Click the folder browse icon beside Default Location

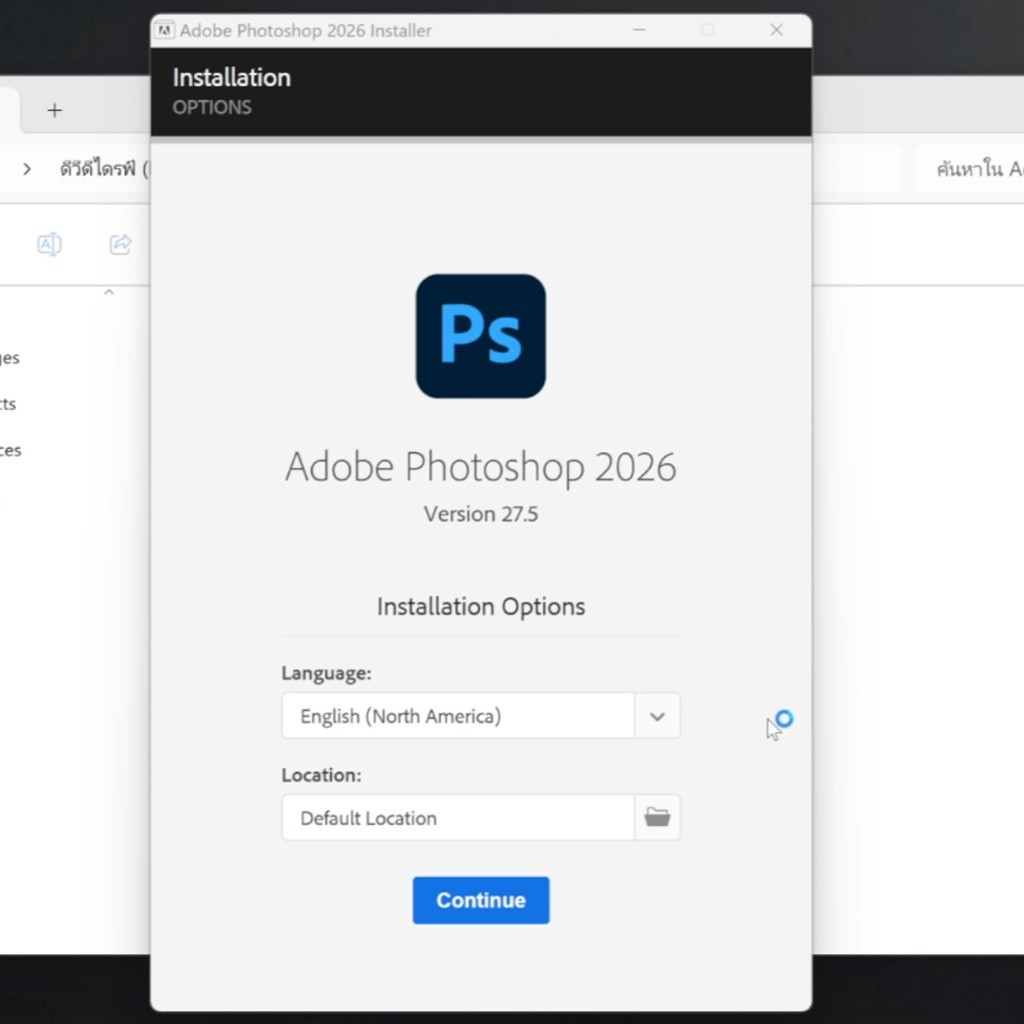657,817
